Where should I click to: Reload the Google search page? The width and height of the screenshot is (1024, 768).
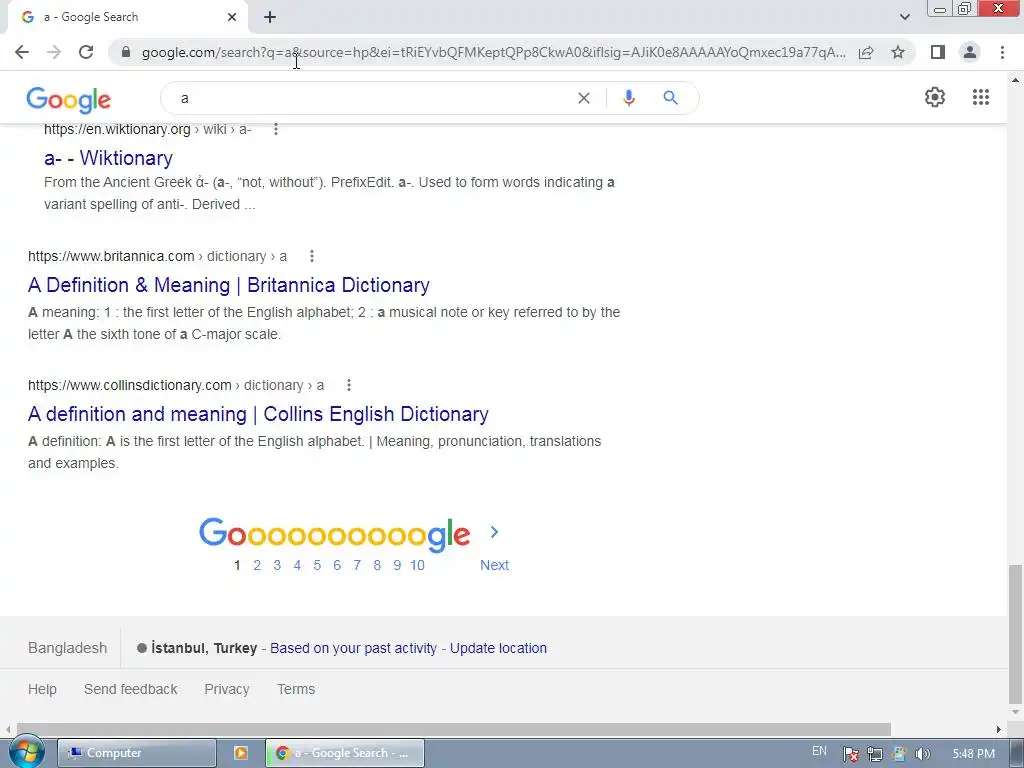pyautogui.click(x=86, y=52)
